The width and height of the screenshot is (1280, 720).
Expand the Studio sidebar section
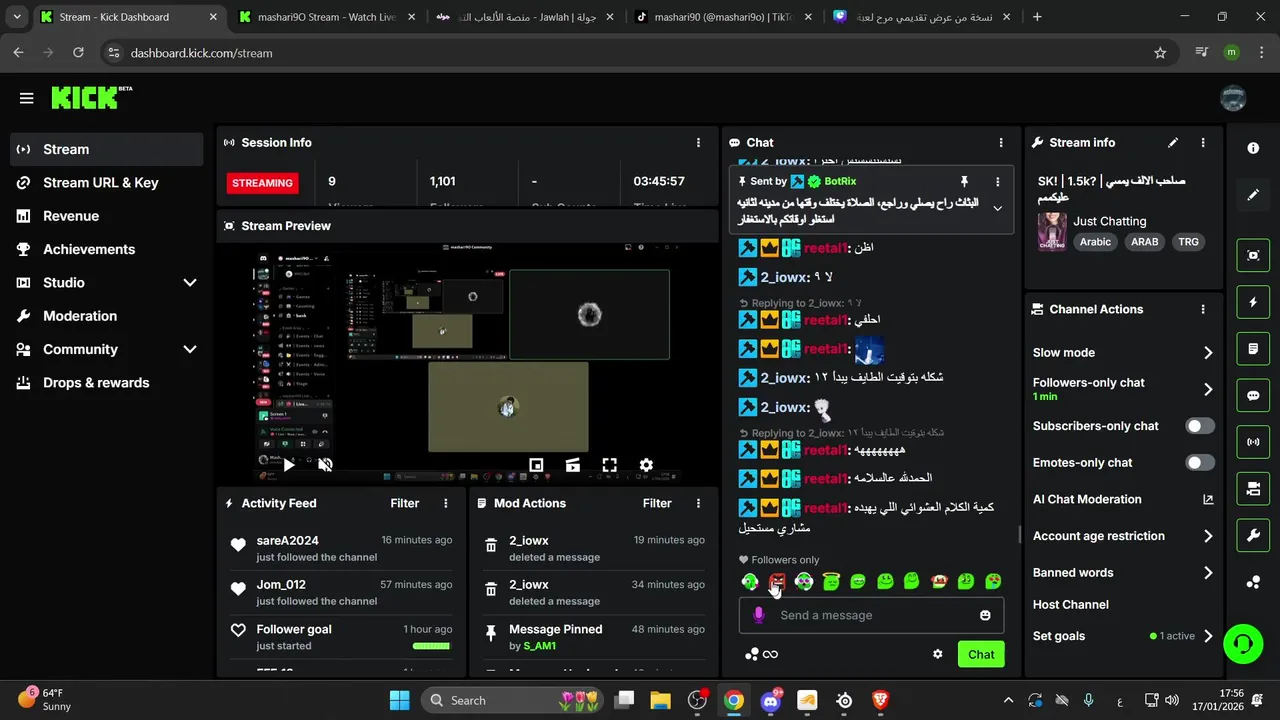[x=190, y=283]
